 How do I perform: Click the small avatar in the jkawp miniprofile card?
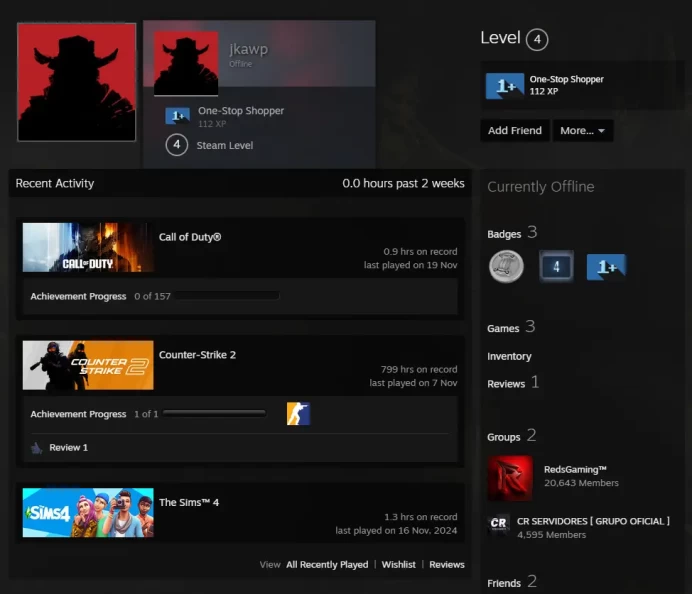pos(186,63)
